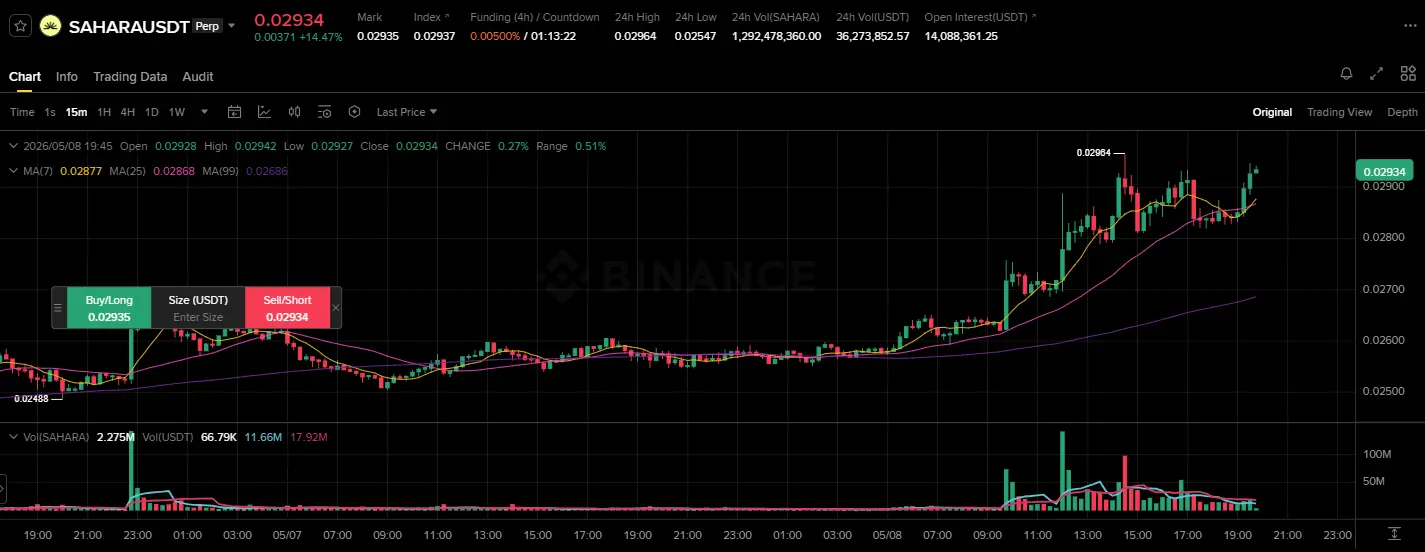Image resolution: width=1425 pixels, height=552 pixels.
Task: Click the Perp contract badge
Action: pyautogui.click(x=207, y=26)
